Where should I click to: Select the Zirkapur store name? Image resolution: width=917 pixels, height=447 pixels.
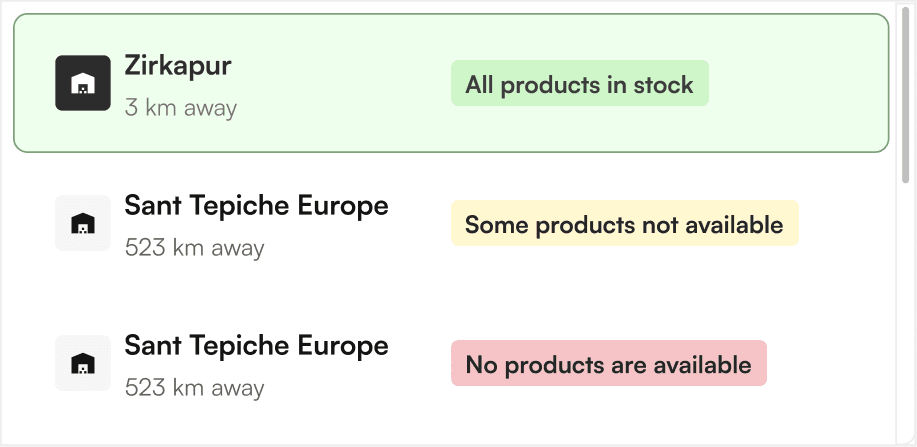coord(178,66)
